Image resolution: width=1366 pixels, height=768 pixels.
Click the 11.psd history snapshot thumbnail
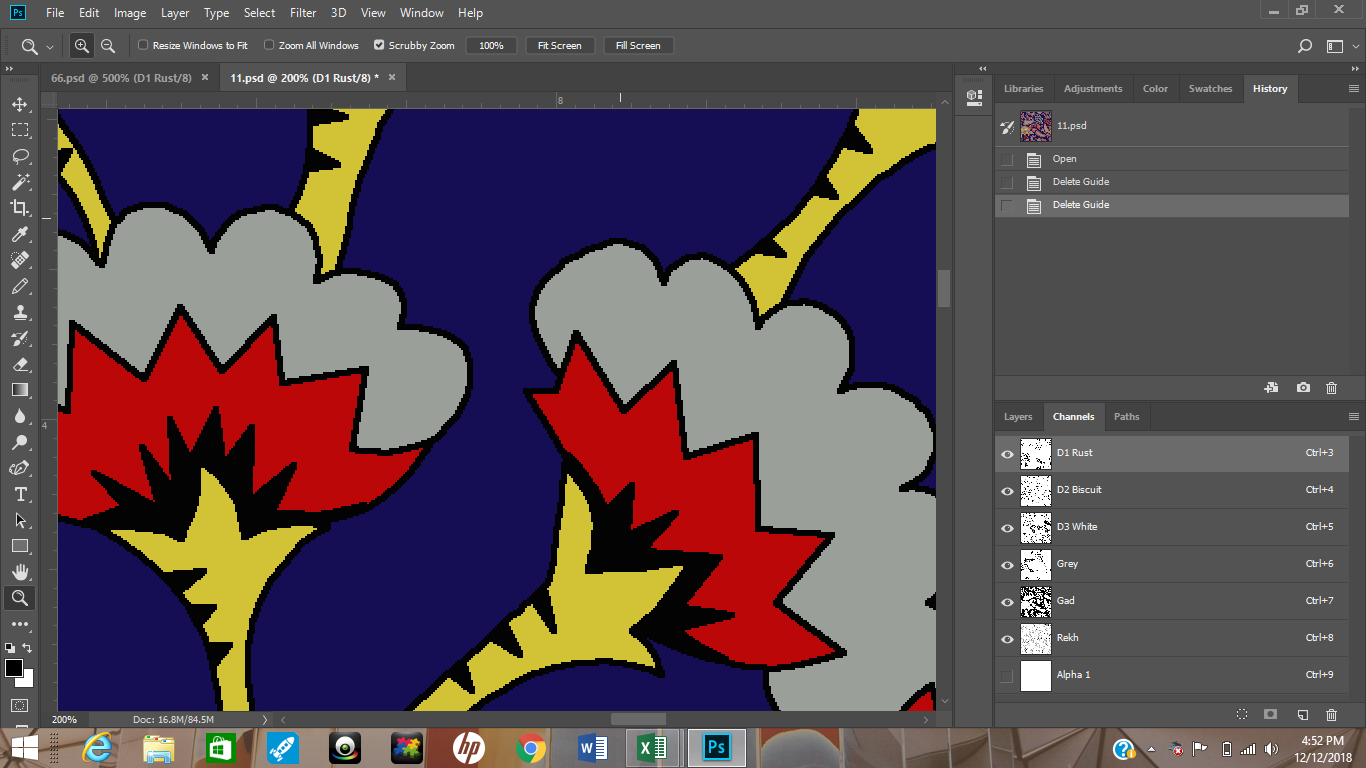tap(1035, 126)
